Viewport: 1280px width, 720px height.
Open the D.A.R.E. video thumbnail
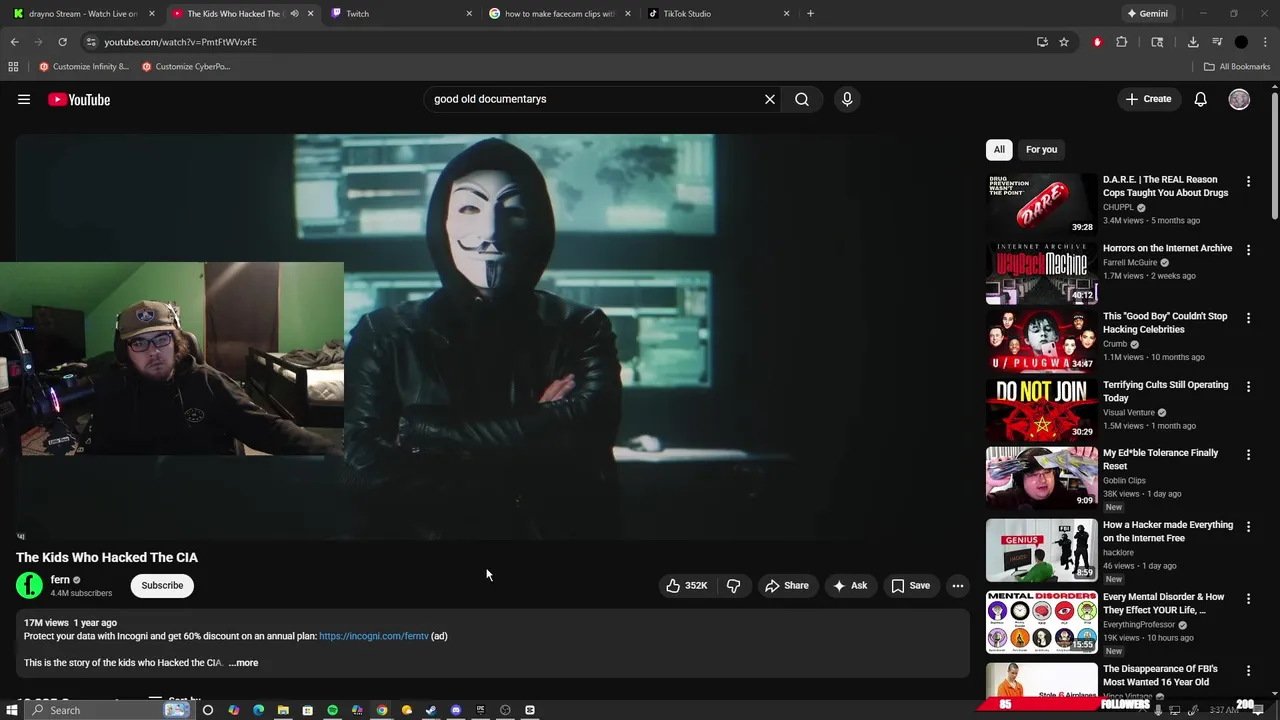click(1041, 204)
